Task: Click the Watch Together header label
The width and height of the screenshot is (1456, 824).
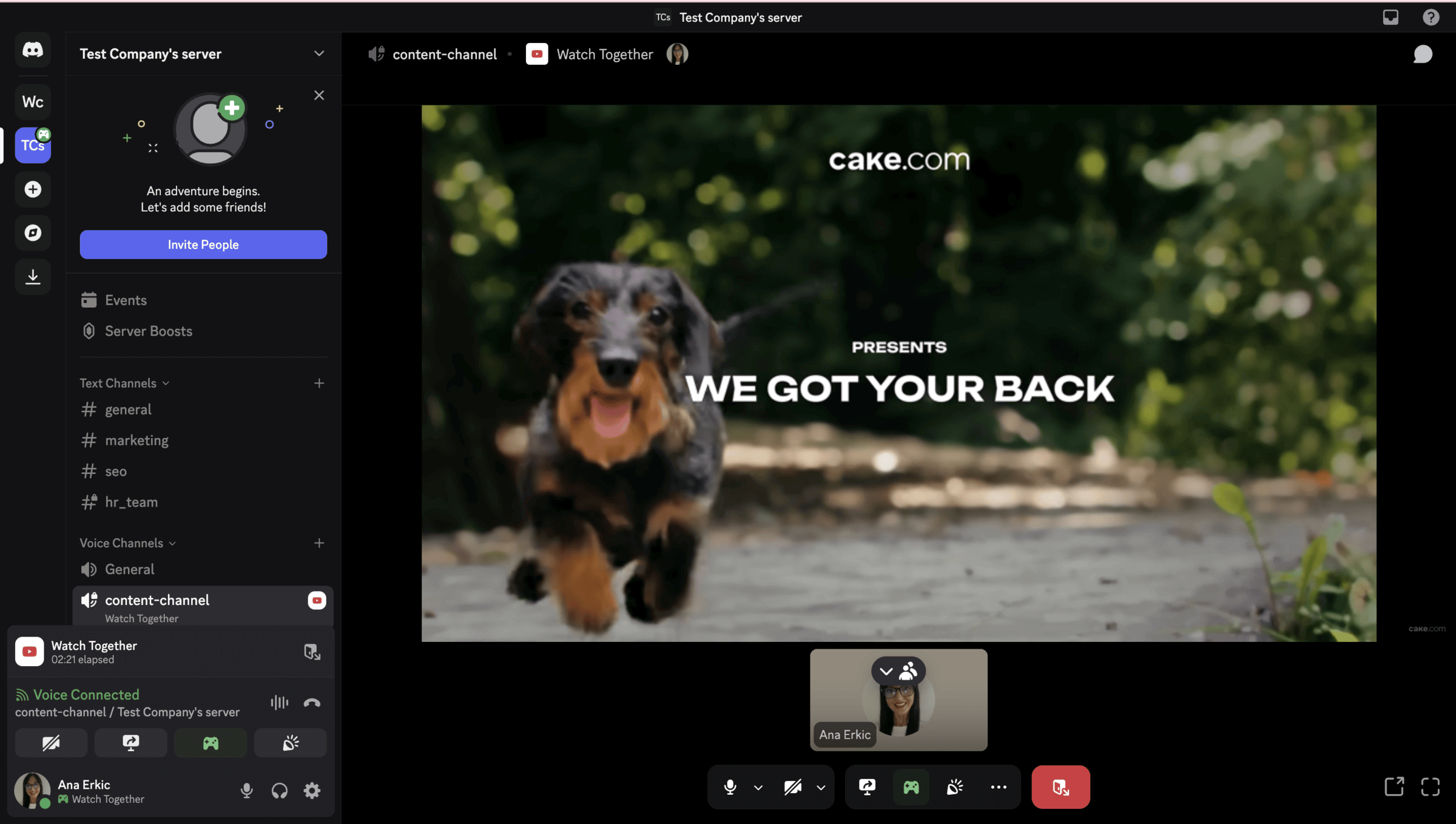Action: click(605, 54)
